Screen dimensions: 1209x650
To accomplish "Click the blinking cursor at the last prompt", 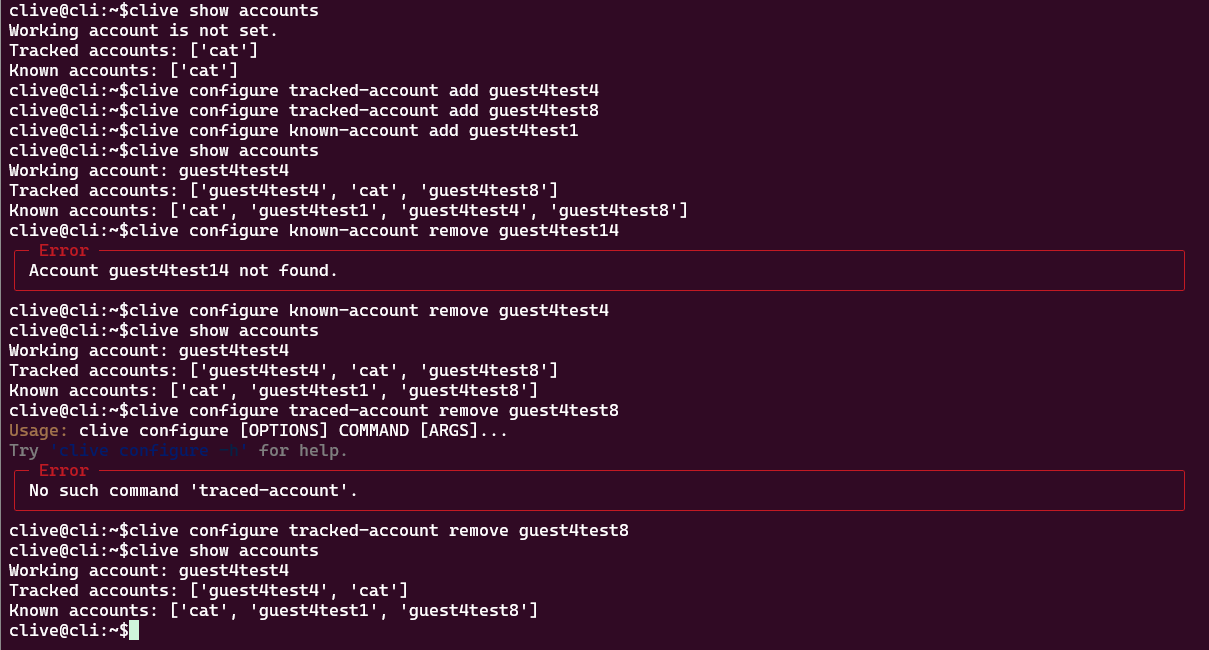I will tap(133, 631).
